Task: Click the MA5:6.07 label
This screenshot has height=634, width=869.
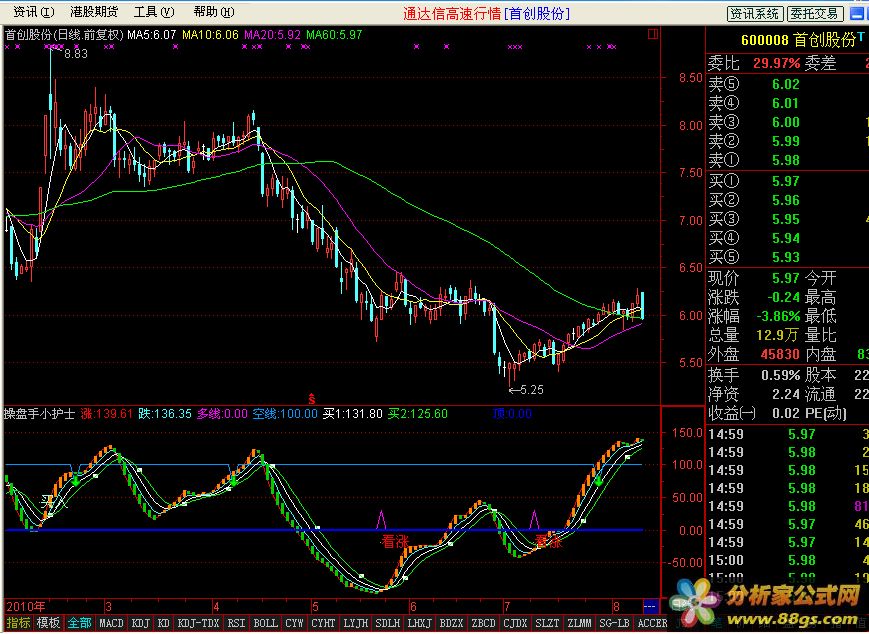Action: point(151,35)
